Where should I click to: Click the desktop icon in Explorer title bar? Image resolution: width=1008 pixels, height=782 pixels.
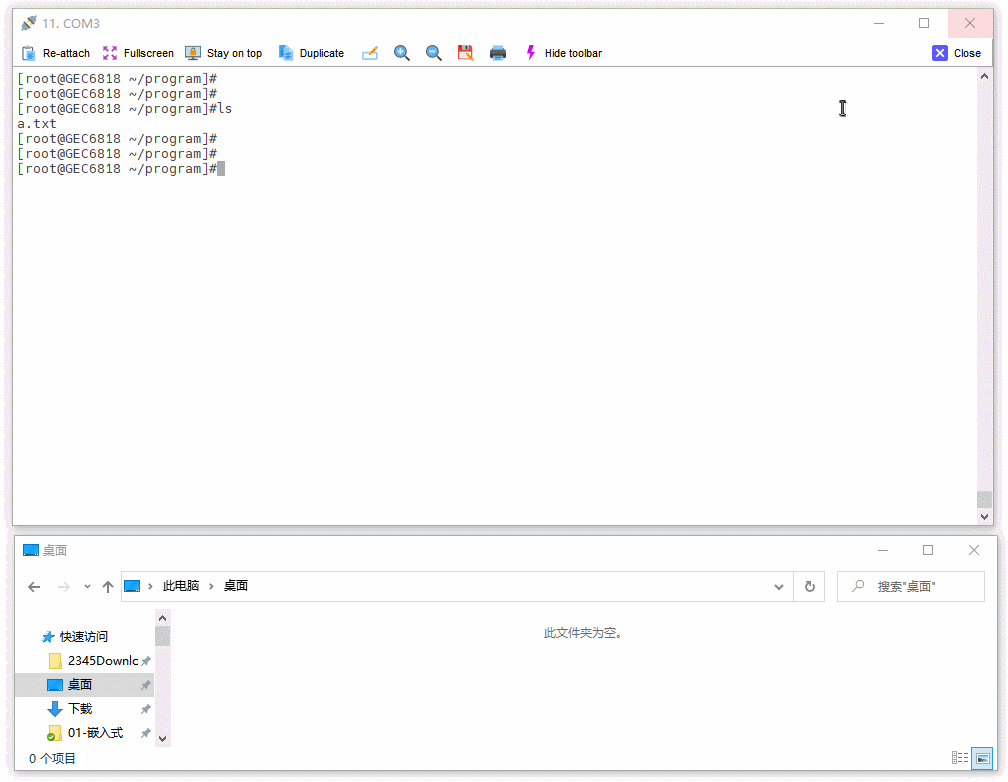31,550
